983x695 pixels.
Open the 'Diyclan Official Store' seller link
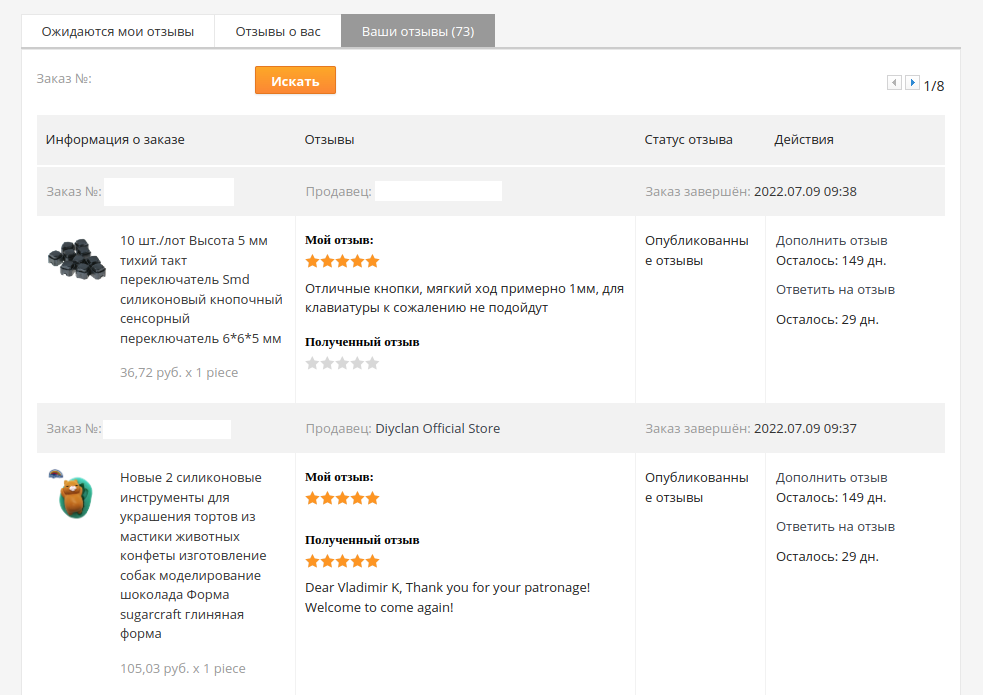[437, 429]
